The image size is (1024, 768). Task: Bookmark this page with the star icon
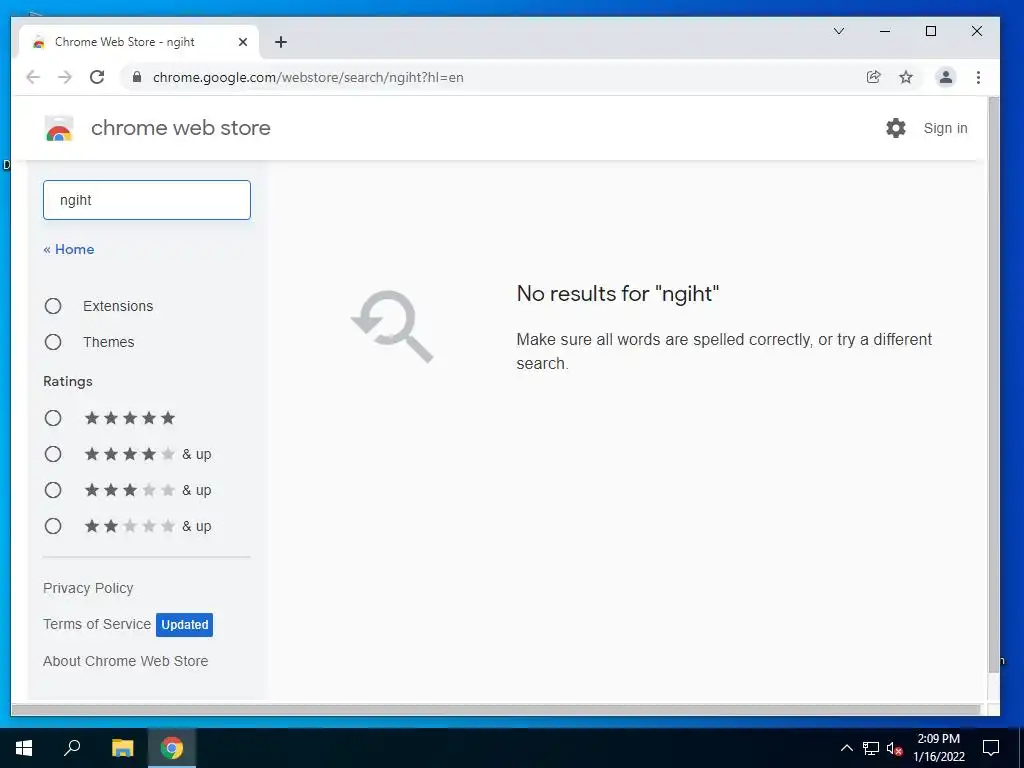pyautogui.click(x=906, y=77)
